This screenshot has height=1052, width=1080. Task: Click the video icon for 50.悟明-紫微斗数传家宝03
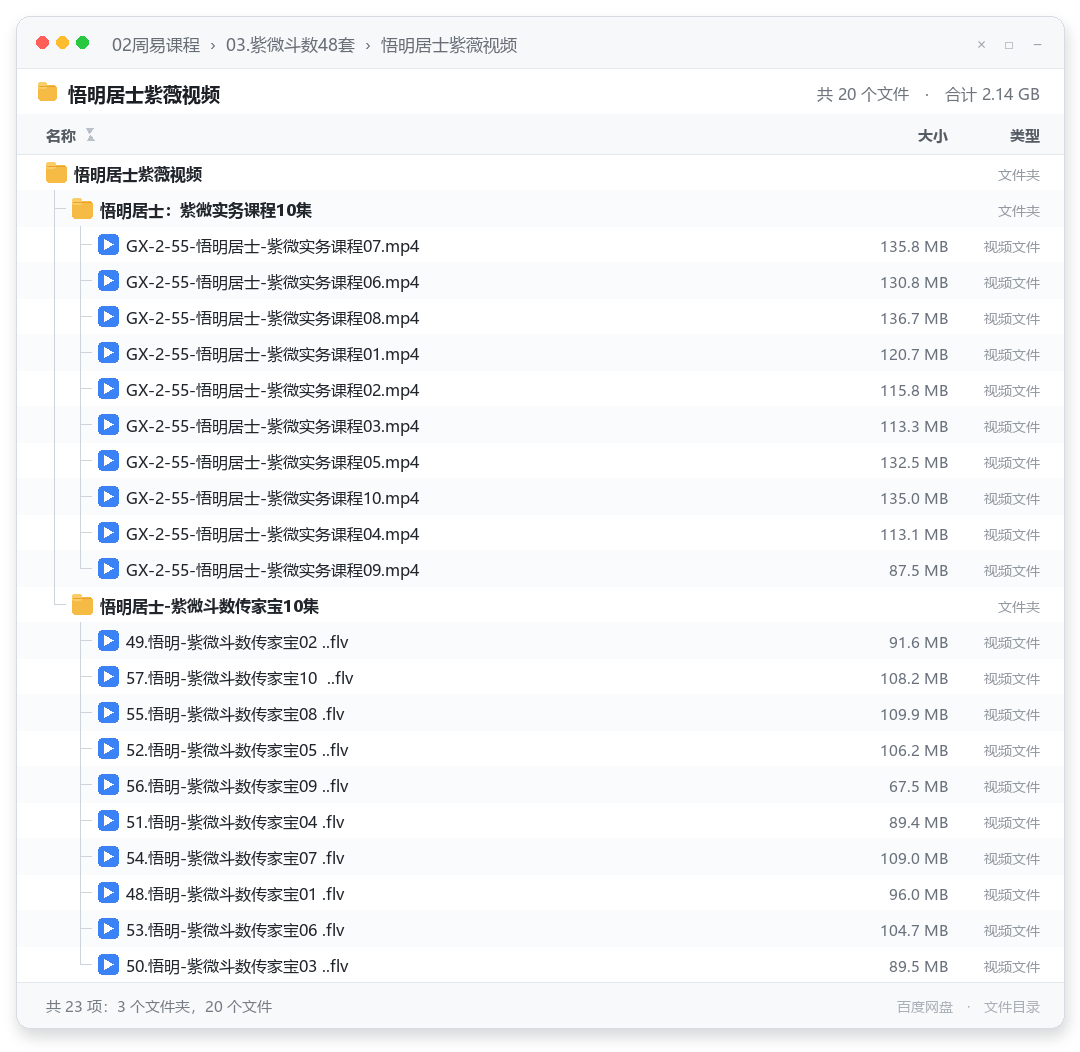(108, 965)
